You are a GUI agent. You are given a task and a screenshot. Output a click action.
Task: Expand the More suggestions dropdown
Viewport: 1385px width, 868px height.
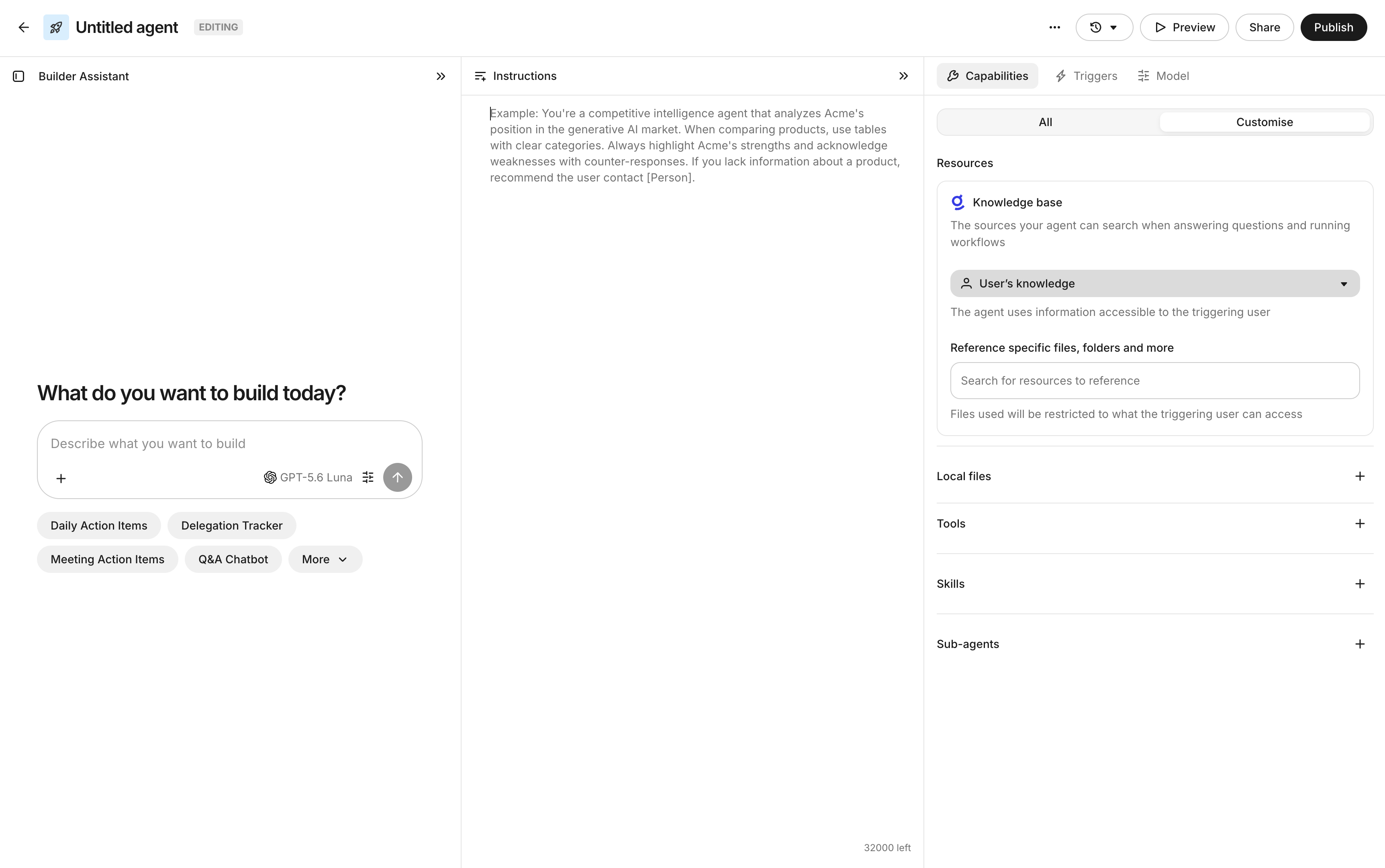click(325, 560)
